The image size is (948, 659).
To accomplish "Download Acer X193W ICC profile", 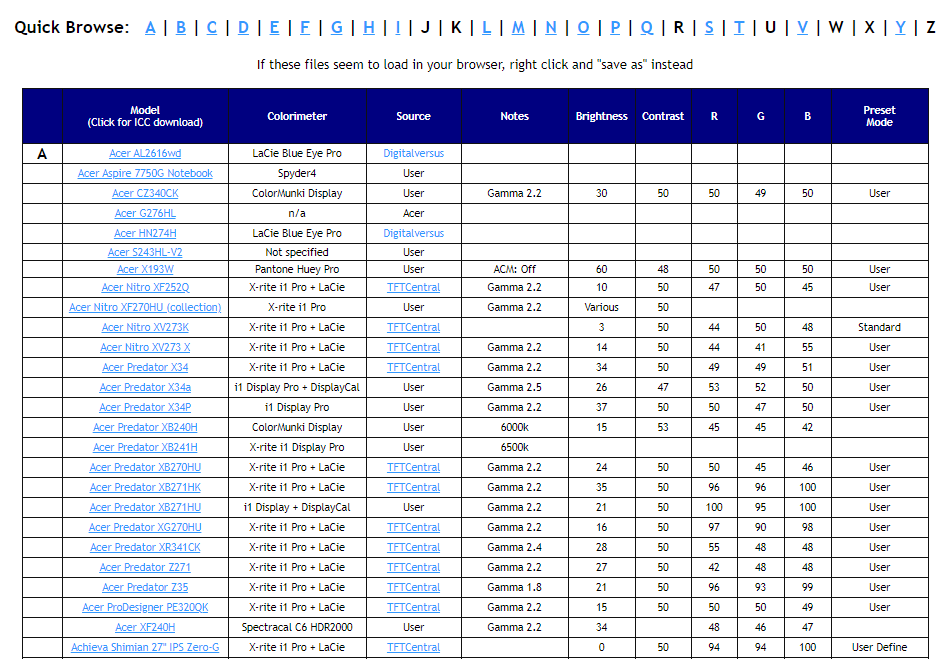I will (145, 270).
